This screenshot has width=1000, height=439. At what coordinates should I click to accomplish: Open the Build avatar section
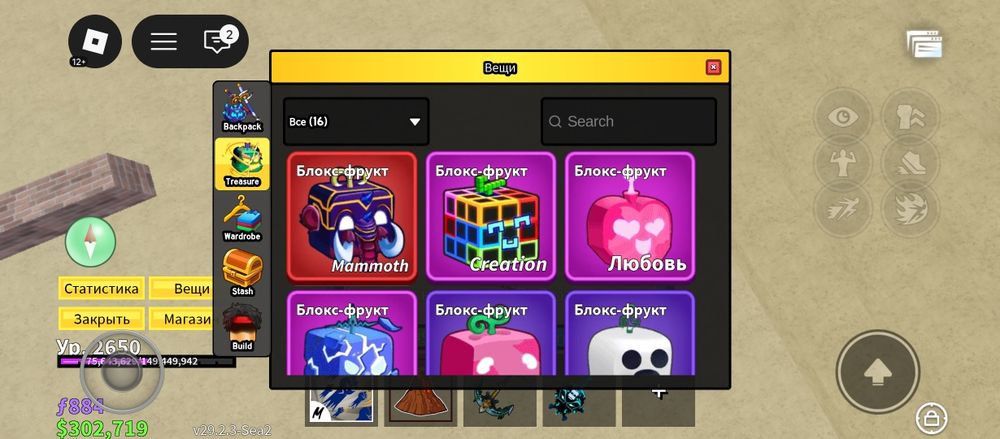tap(242, 328)
